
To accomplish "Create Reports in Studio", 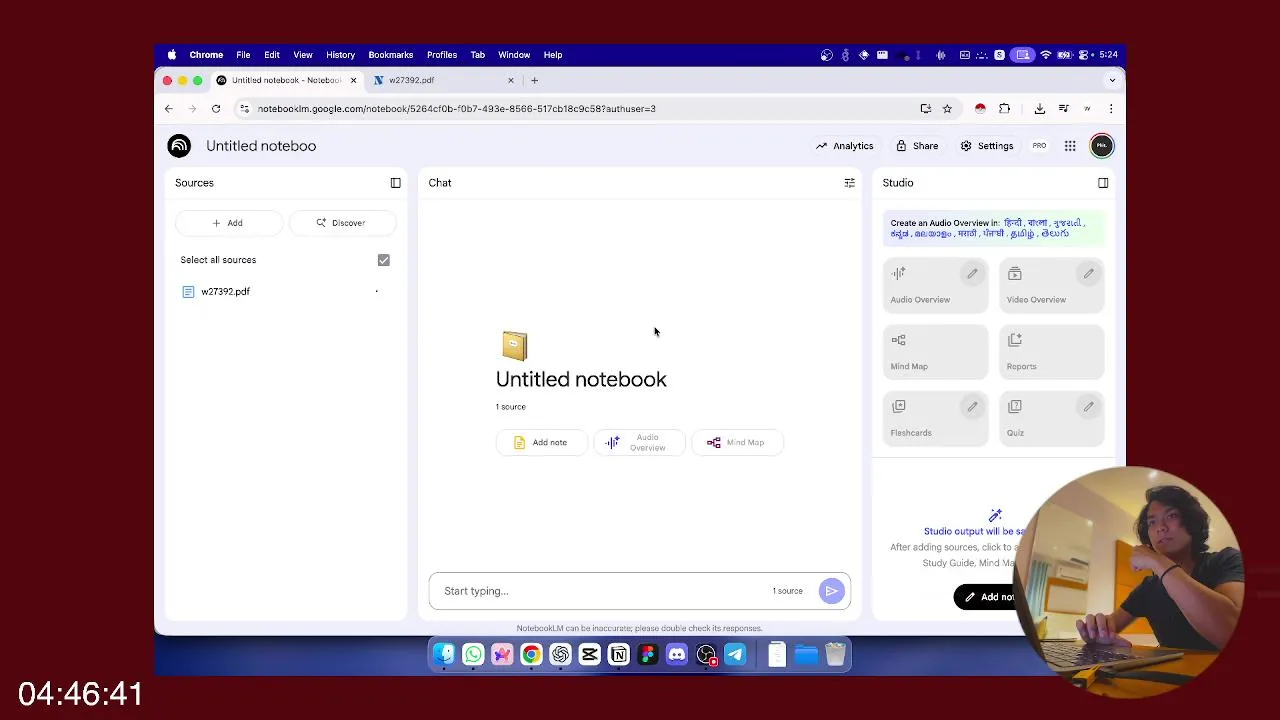I will pyautogui.click(x=1051, y=352).
